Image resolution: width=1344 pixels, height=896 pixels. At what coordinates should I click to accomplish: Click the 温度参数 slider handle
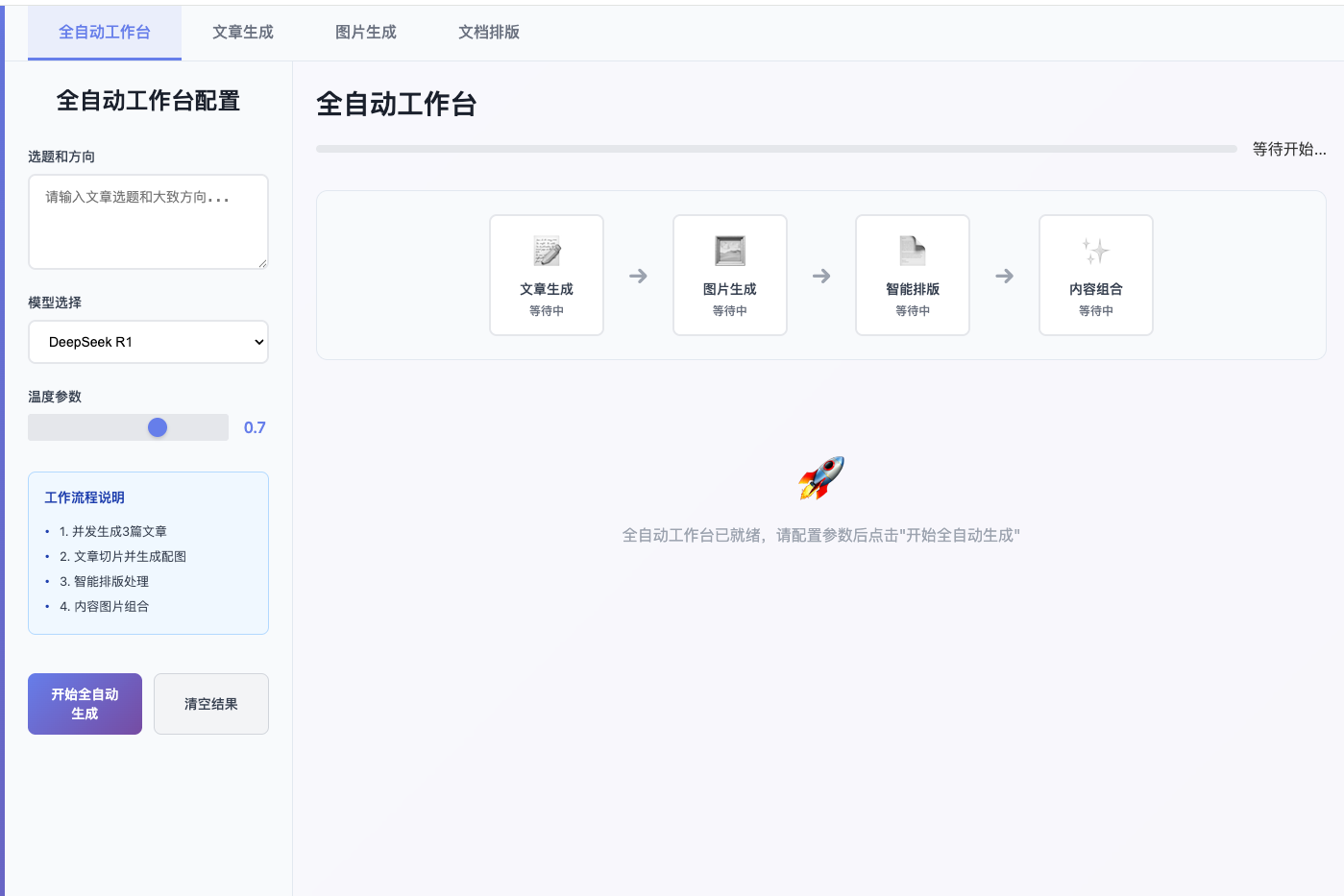[x=158, y=427]
